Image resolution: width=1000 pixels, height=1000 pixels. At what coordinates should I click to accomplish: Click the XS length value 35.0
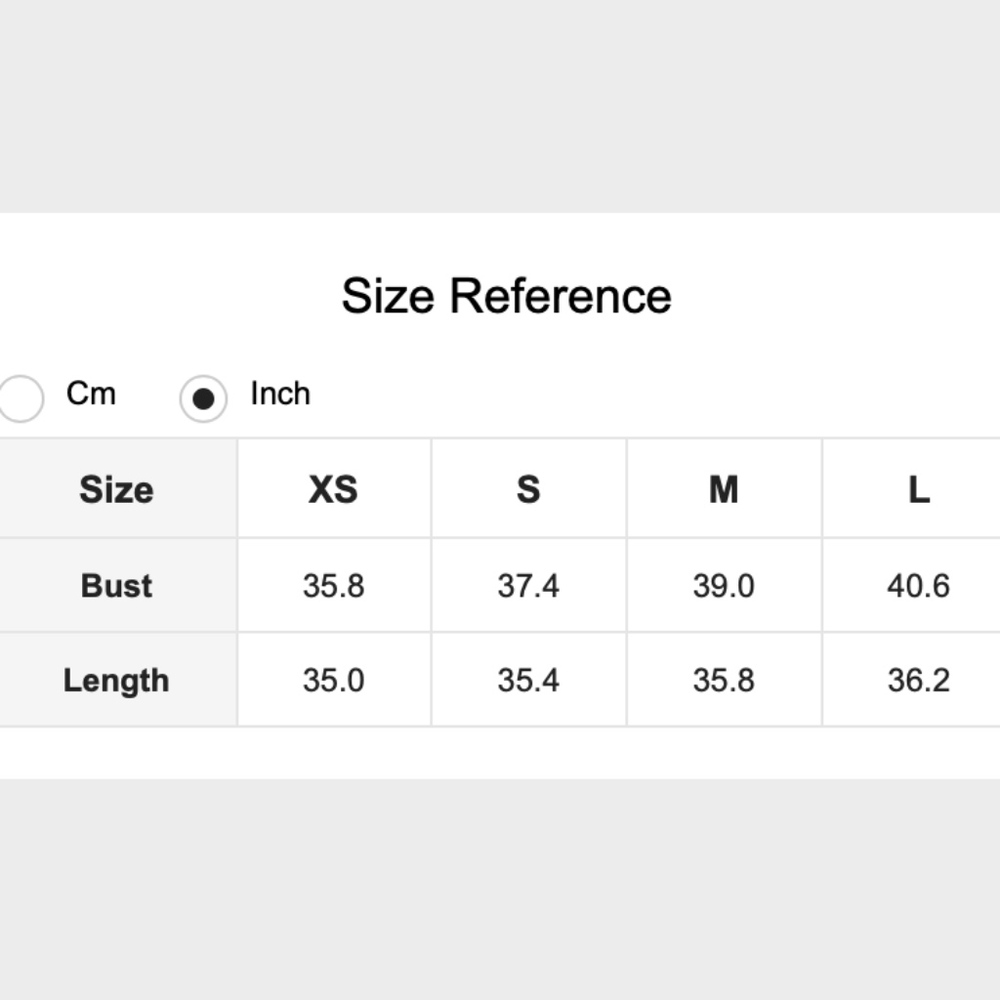tap(333, 680)
